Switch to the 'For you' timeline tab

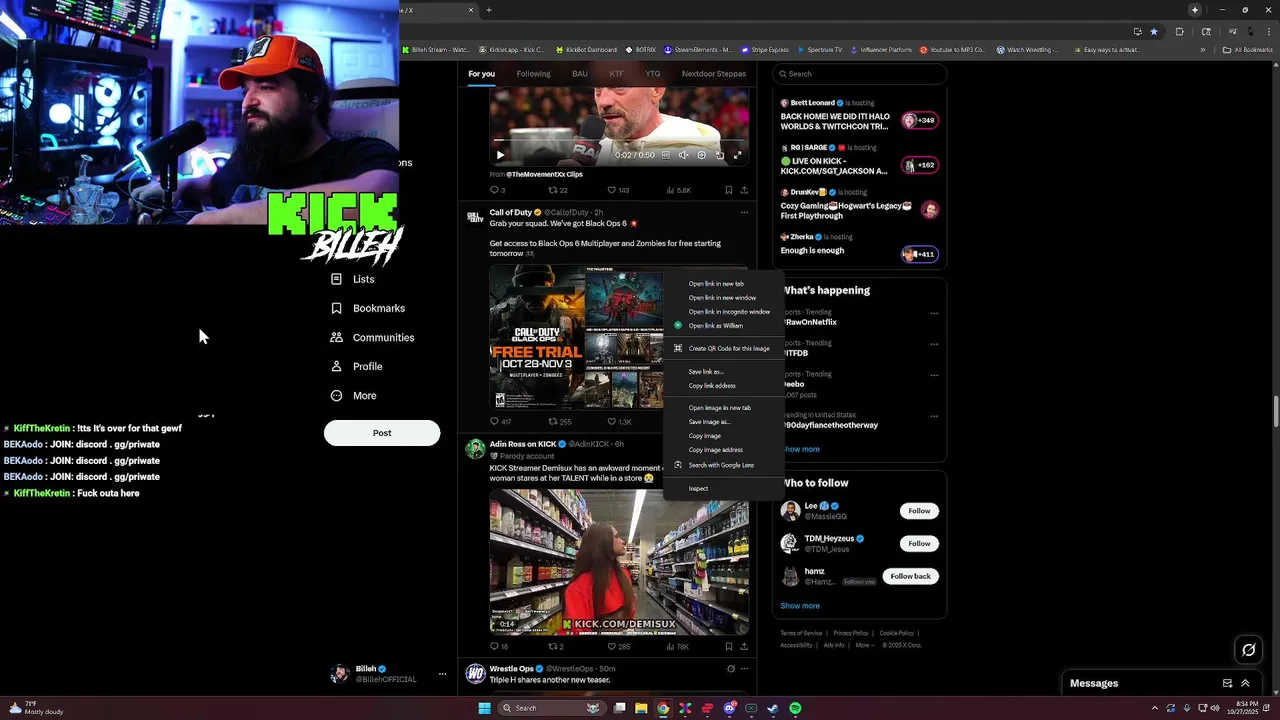481,74
